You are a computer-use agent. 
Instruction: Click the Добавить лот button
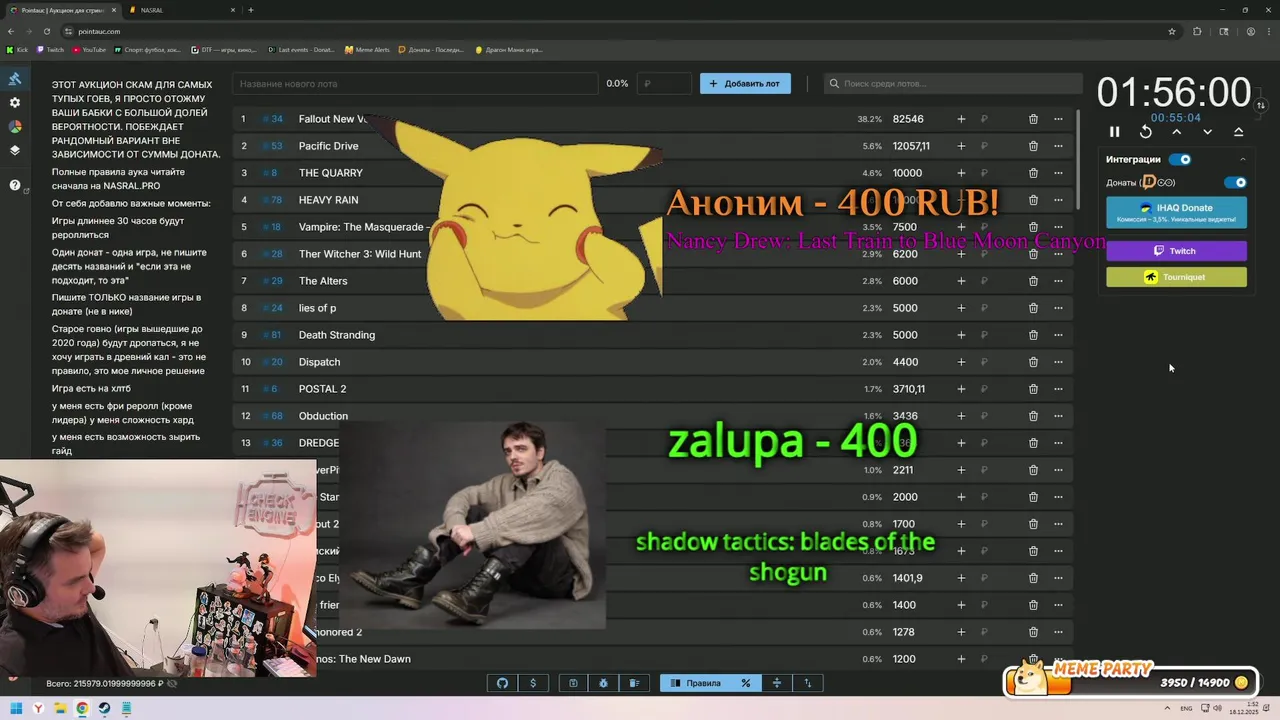(x=745, y=84)
